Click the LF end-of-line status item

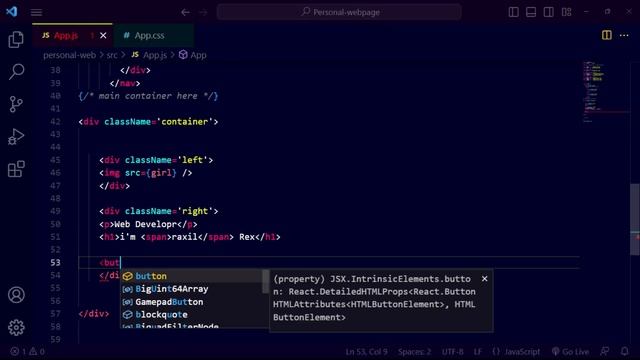478,351
